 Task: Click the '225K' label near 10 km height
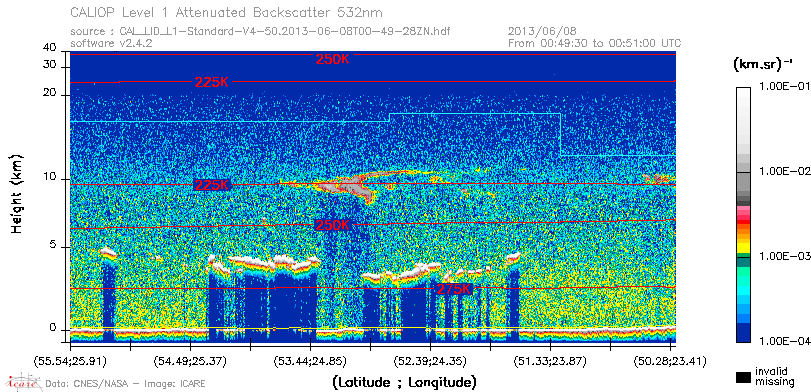point(212,185)
